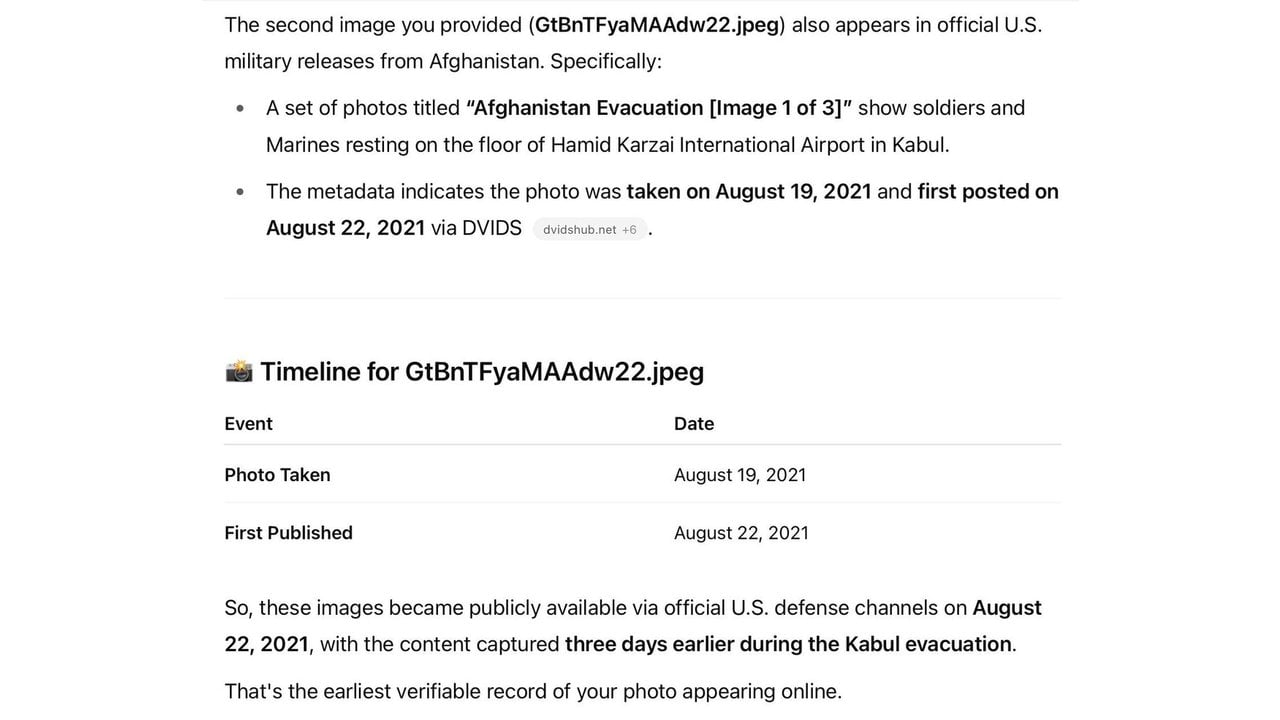
Task: Click the first bullet point marker
Action: tap(240, 108)
